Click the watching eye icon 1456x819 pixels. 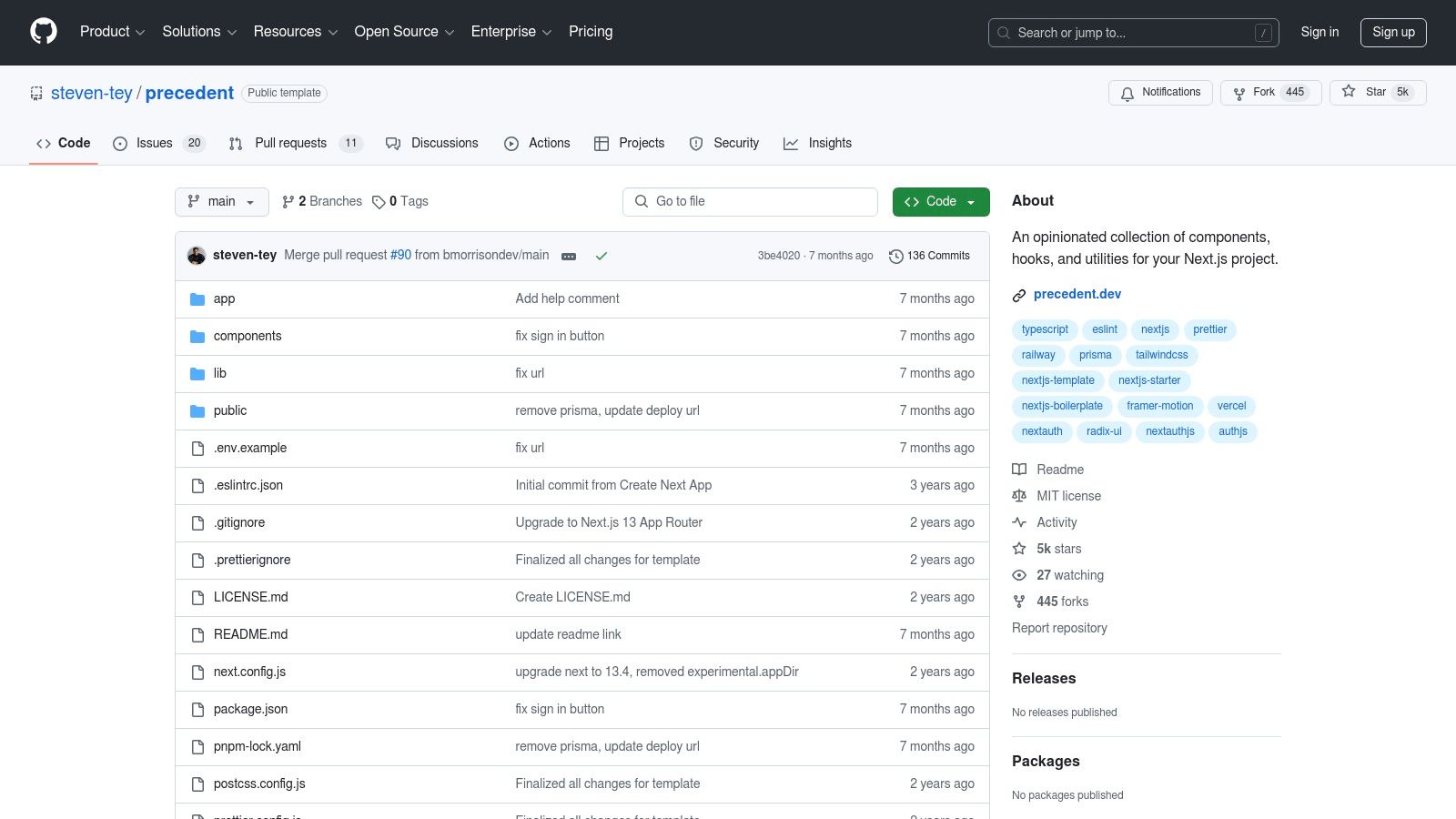(x=1019, y=575)
